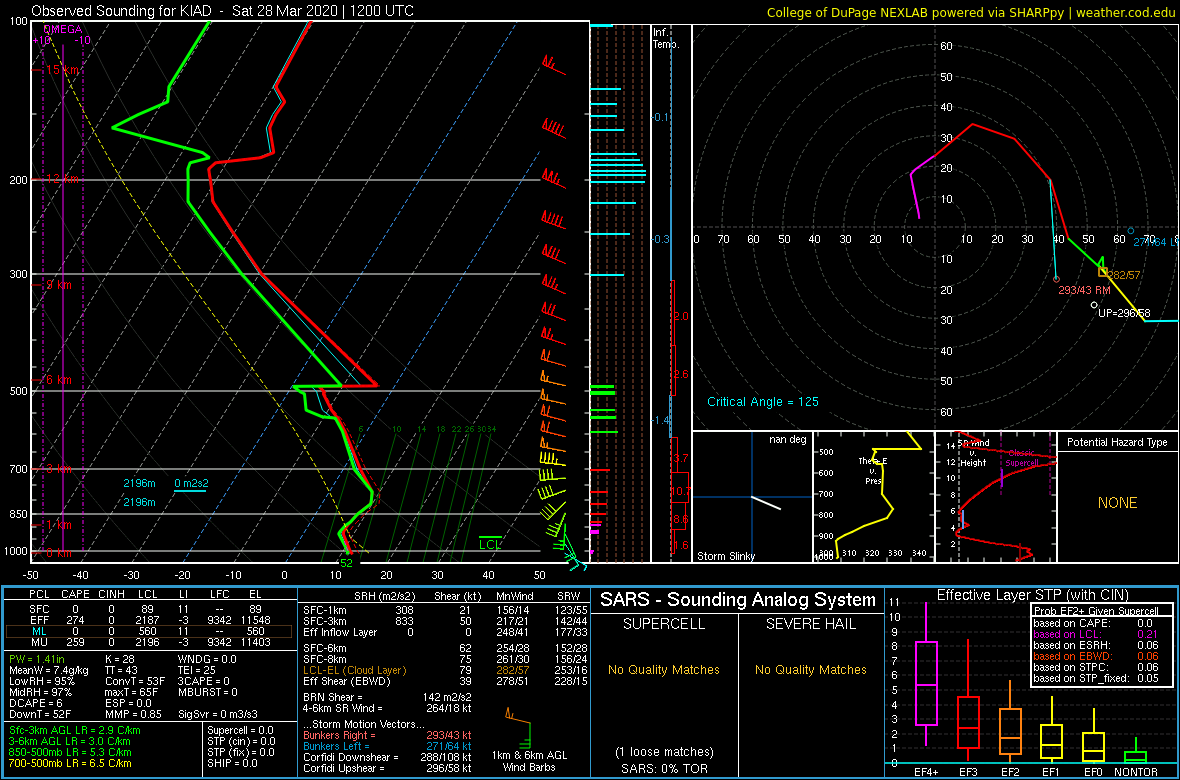Click the OMEGA label on the skew-T
1180x780 pixels.
point(62,29)
